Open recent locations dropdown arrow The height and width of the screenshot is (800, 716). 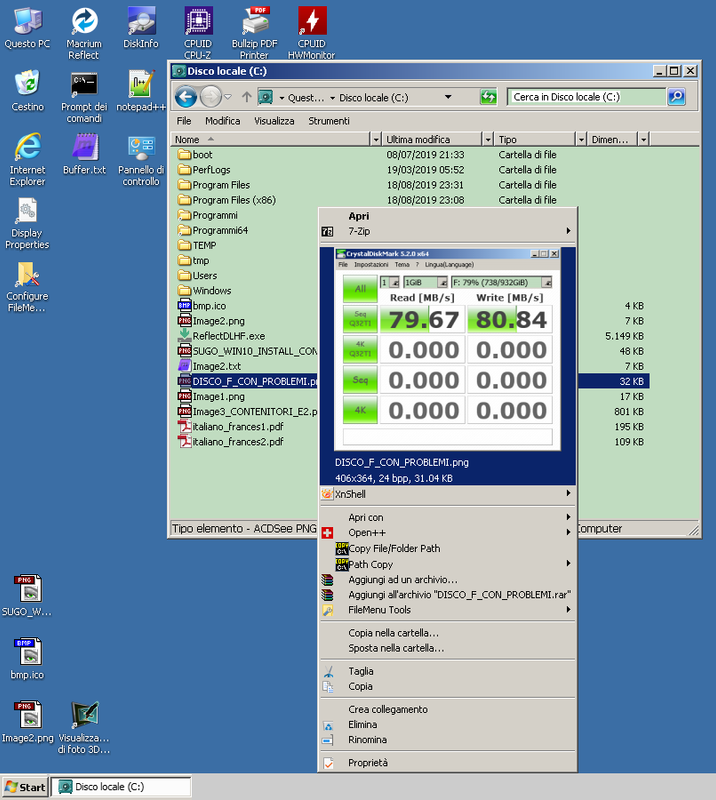point(228,96)
